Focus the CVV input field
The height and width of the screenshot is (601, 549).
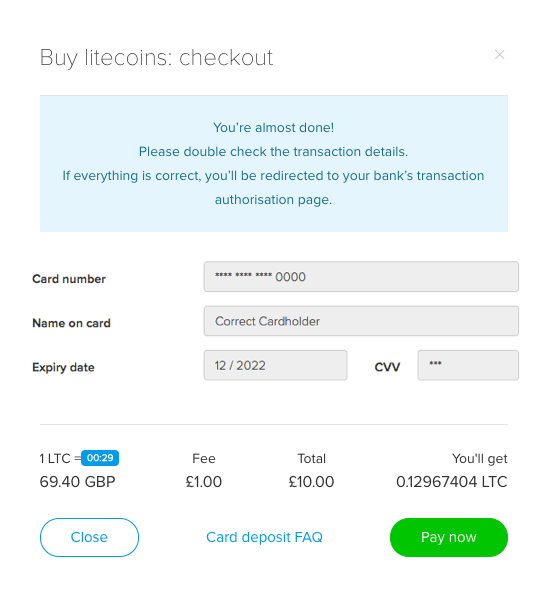(468, 365)
